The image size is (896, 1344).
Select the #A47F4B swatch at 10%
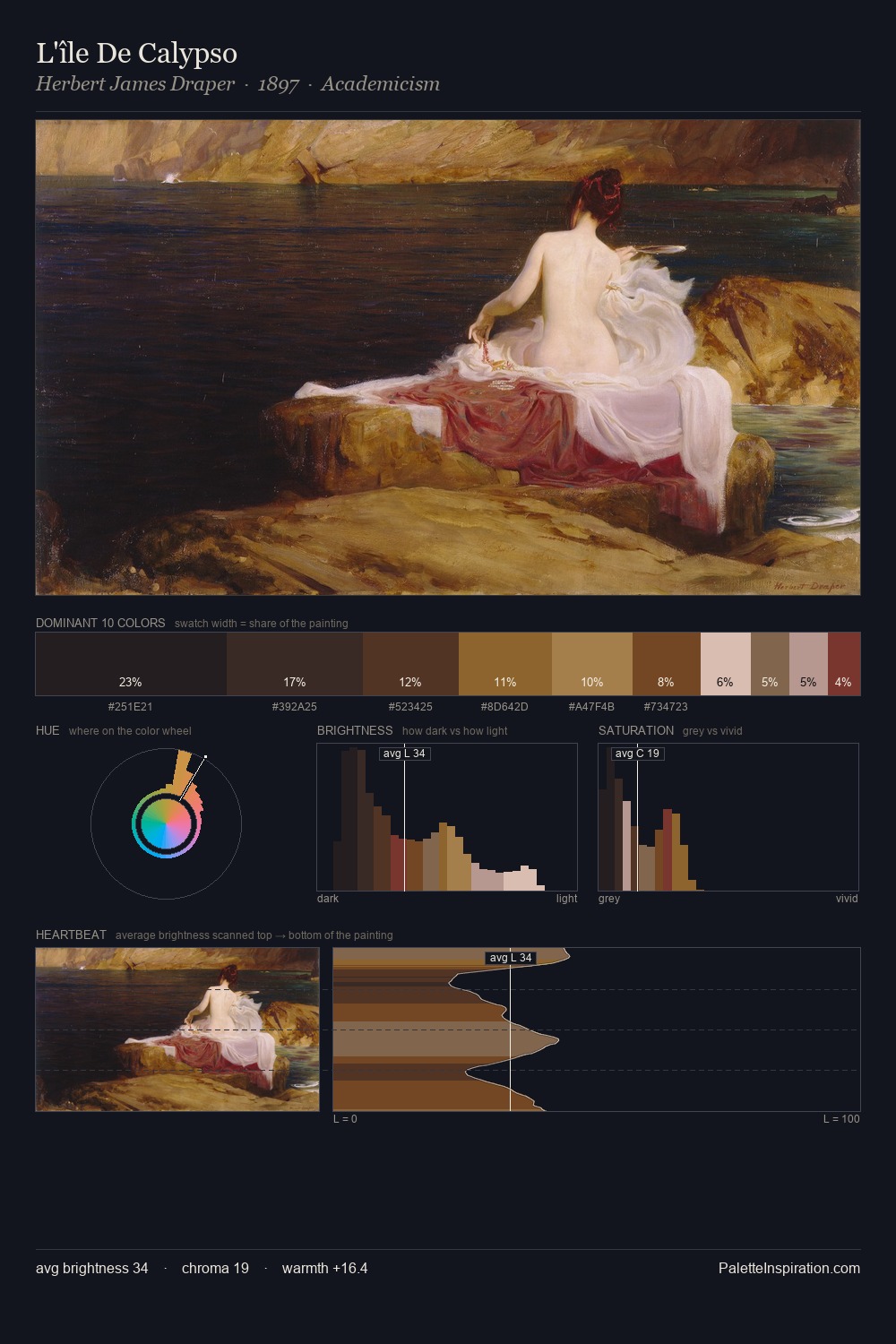[x=592, y=664]
